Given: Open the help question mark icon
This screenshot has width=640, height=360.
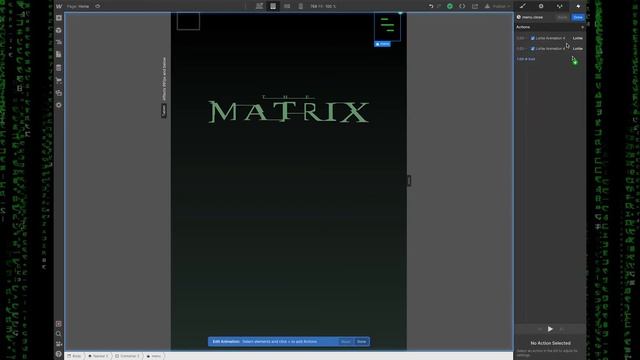Looking at the screenshot, I should pyautogui.click(x=59, y=354).
